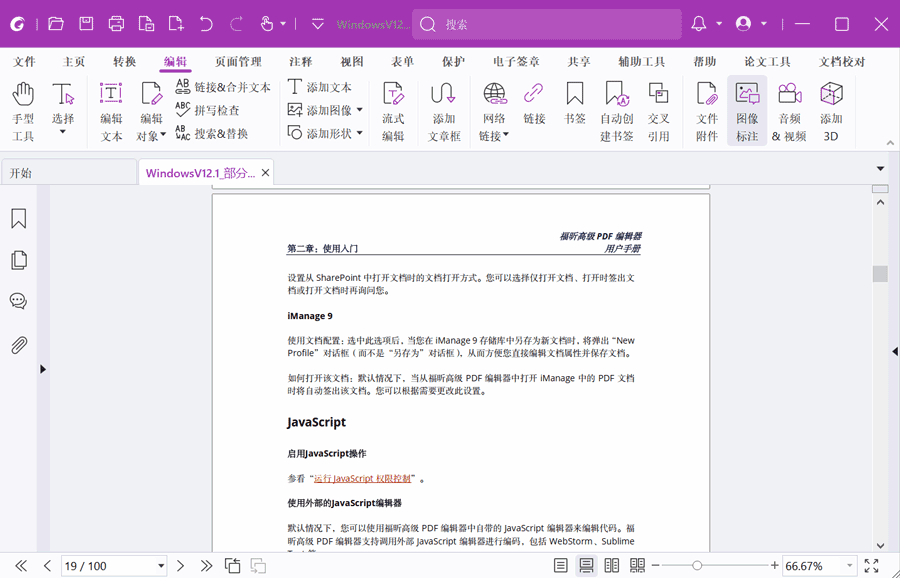Click 添加文章框 article box tool
The image size is (900, 578).
tap(444, 111)
